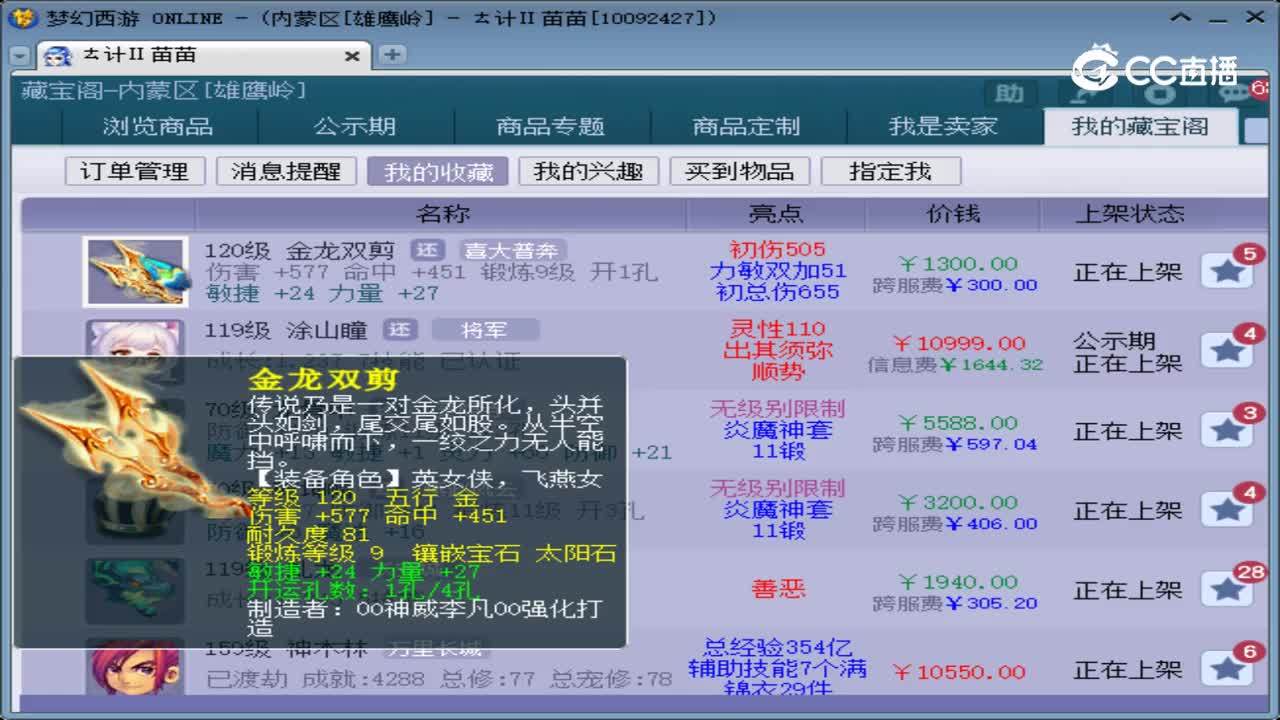Click highlight text 善恶
The image size is (1280, 720).
pos(778,590)
